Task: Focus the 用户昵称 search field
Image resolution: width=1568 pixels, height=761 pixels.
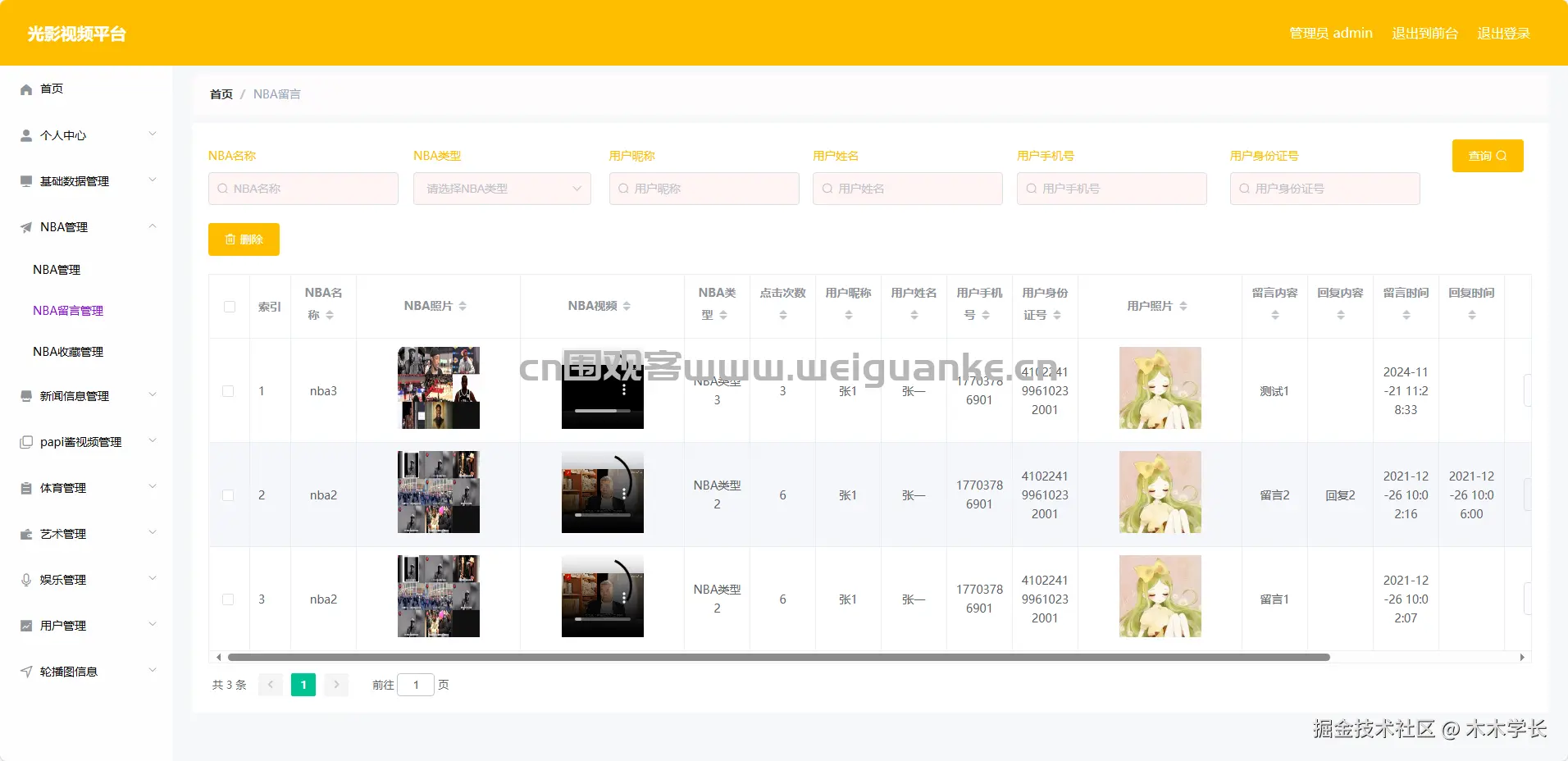Action: click(x=704, y=189)
